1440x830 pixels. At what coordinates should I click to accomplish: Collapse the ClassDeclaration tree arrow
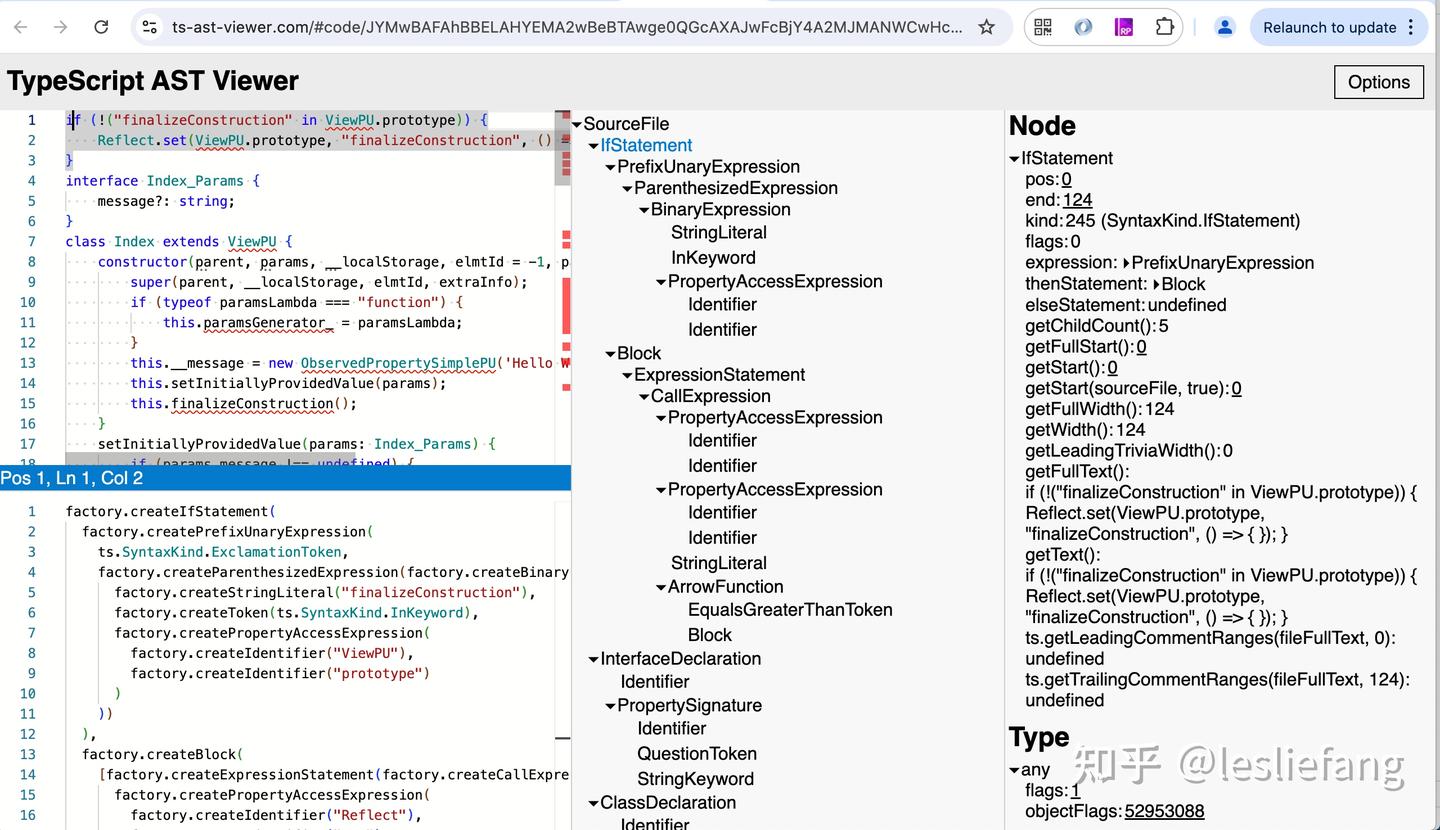click(594, 804)
